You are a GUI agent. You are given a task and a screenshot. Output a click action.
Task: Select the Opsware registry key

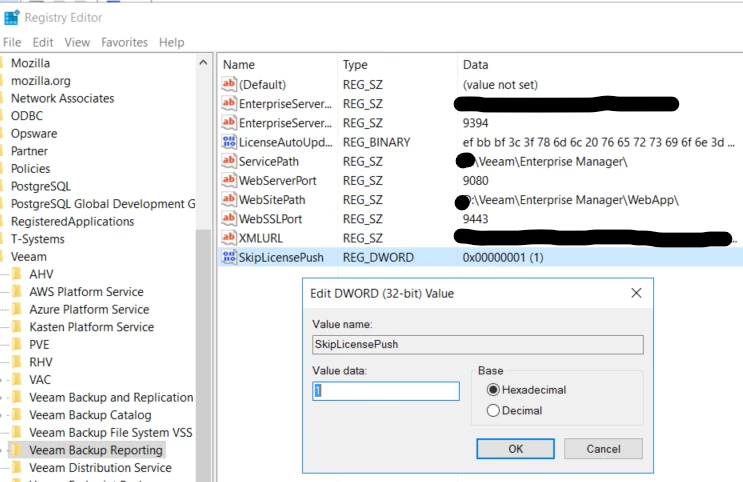coord(34,133)
